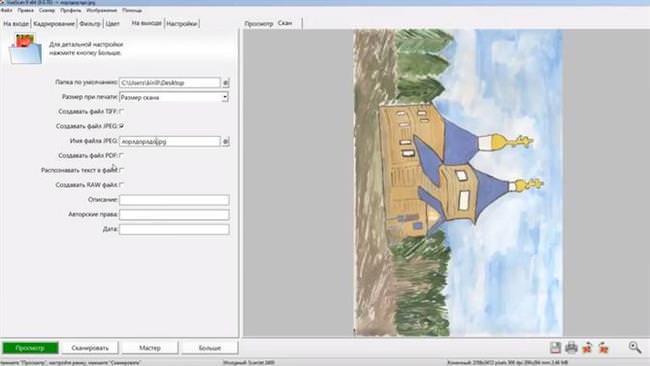Click the first red rotate image icon

(x=587, y=348)
